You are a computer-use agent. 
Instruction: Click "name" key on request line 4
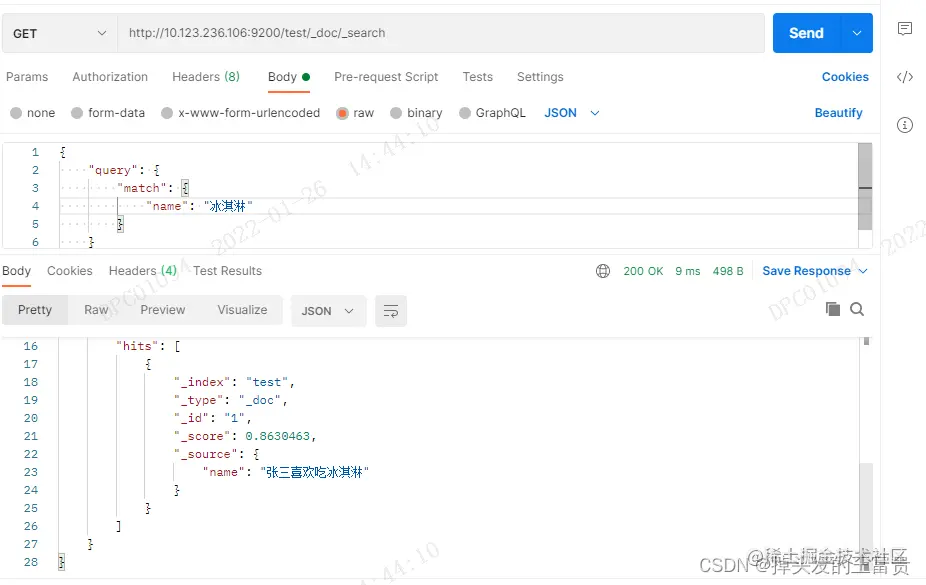coord(167,206)
